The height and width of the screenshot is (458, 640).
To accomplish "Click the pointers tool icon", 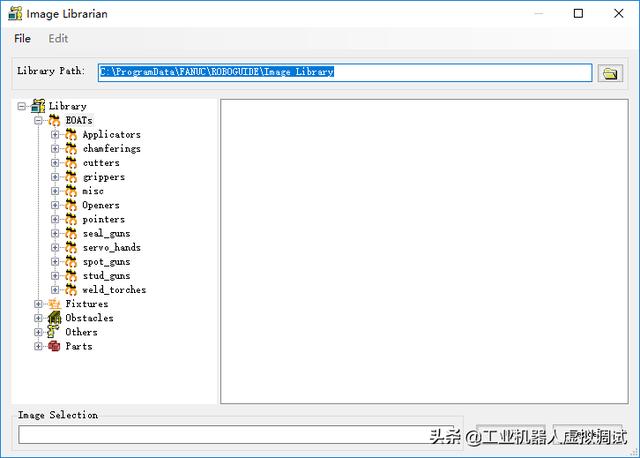I will 71,219.
